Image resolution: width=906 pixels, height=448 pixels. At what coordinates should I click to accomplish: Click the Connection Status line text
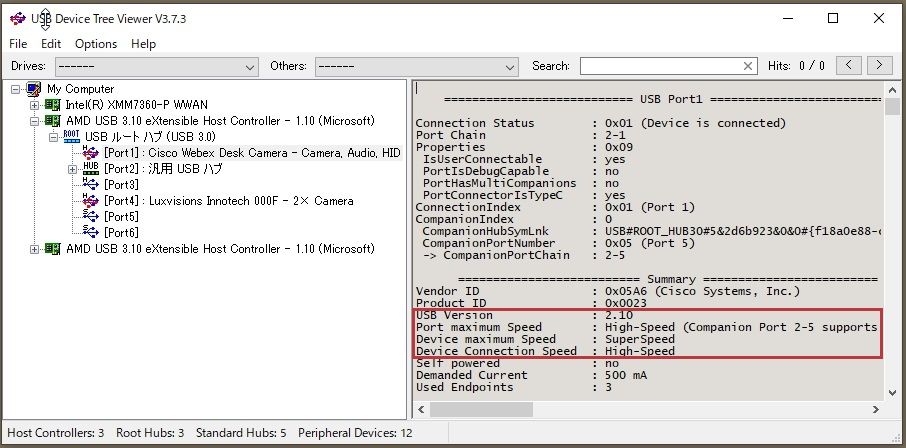point(601,123)
